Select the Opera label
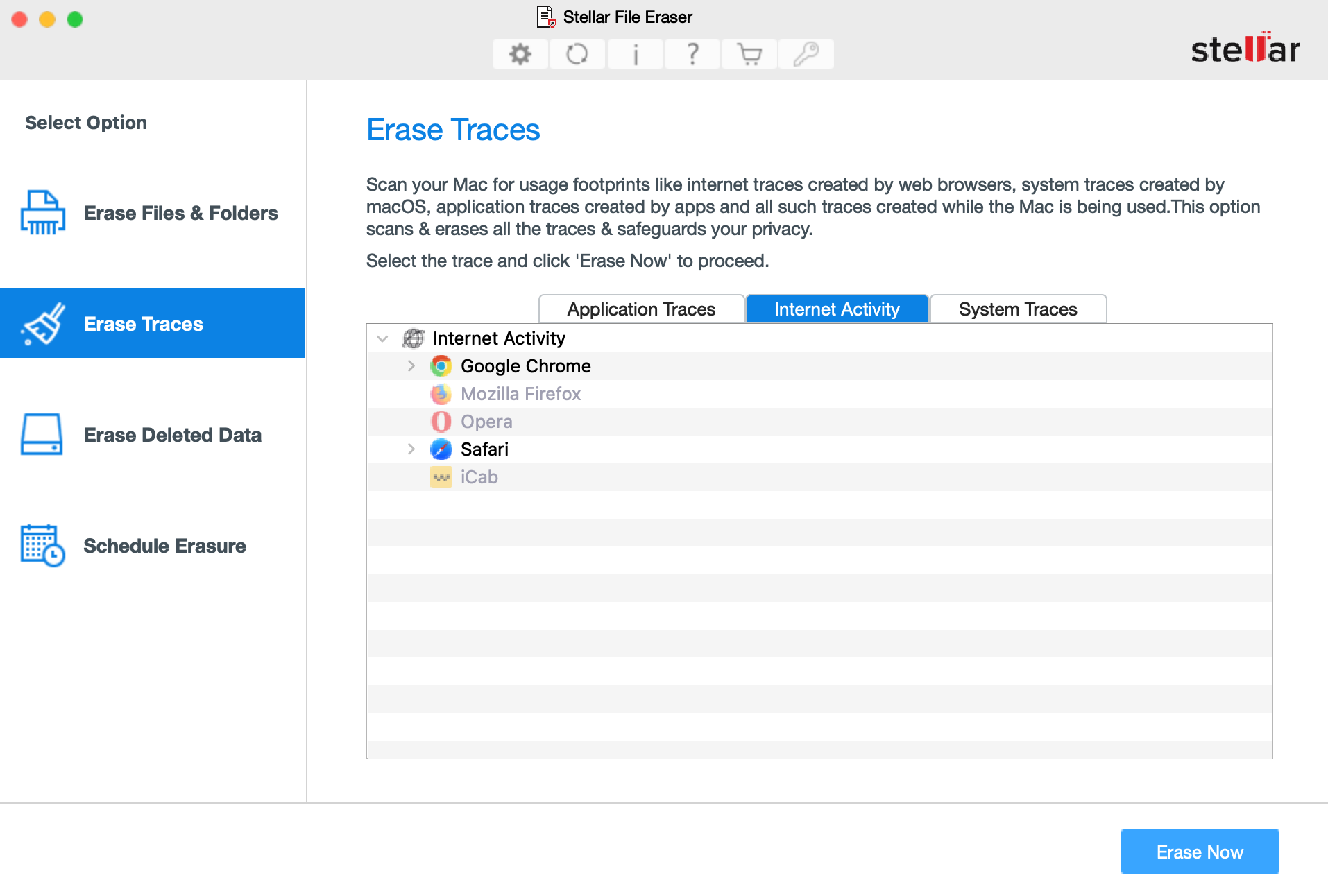The height and width of the screenshot is (896, 1328). coord(486,422)
